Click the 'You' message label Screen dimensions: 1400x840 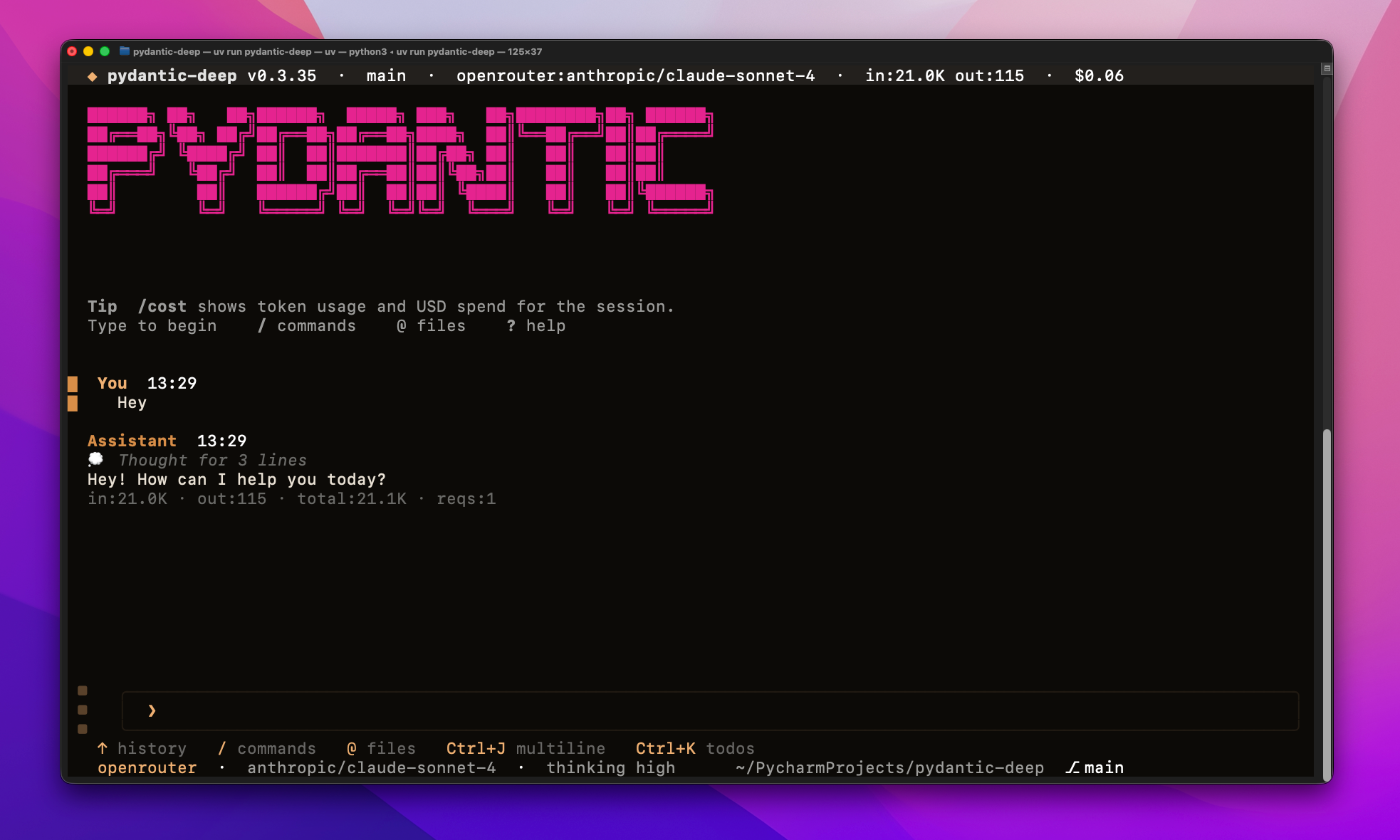point(112,383)
